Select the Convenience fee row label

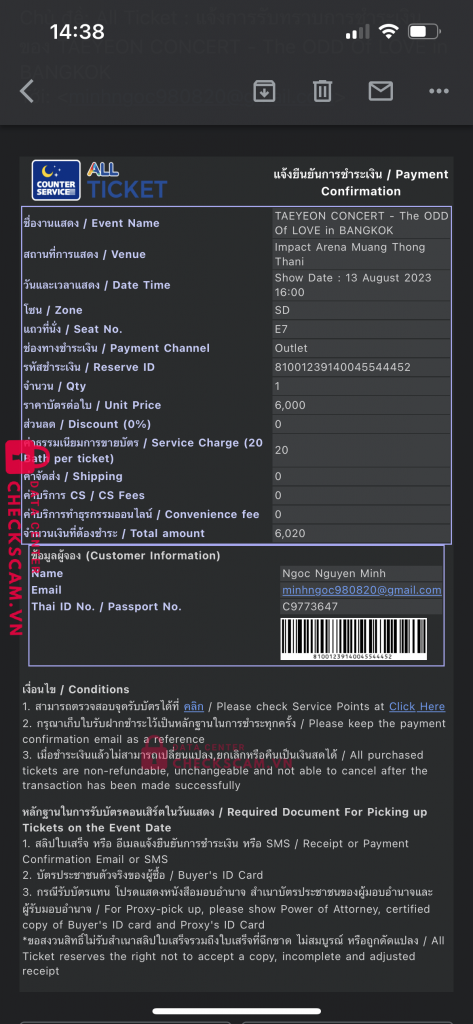(141, 514)
